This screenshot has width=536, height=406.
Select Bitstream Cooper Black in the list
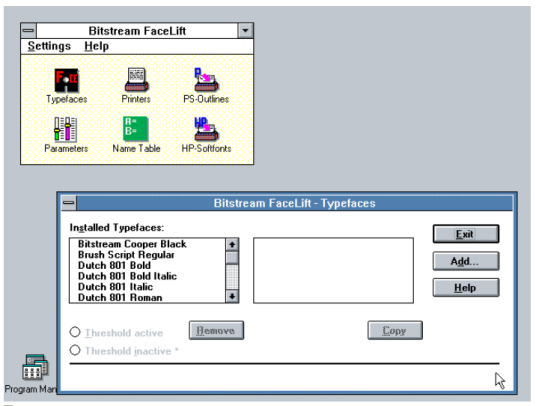(x=147, y=244)
